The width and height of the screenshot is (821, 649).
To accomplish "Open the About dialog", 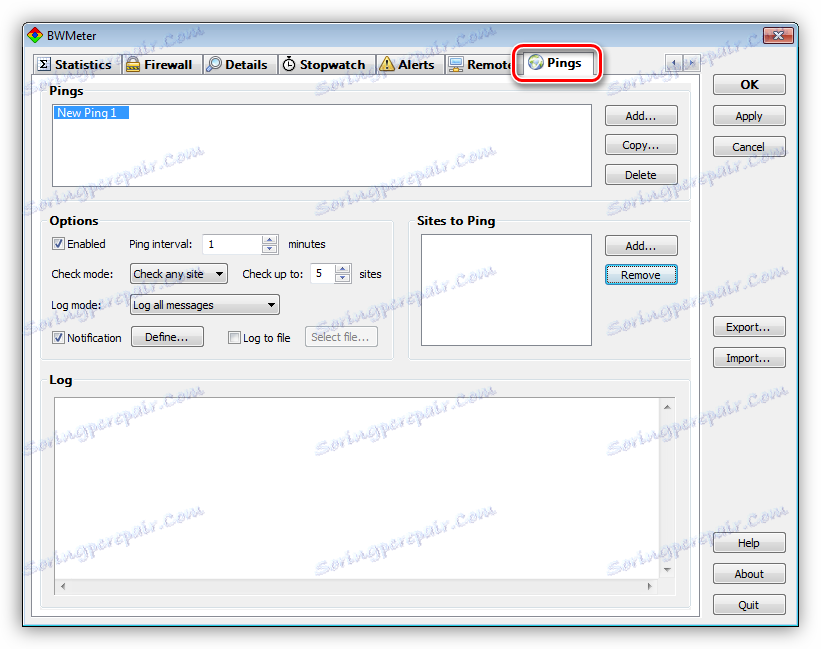I will pyautogui.click(x=749, y=574).
